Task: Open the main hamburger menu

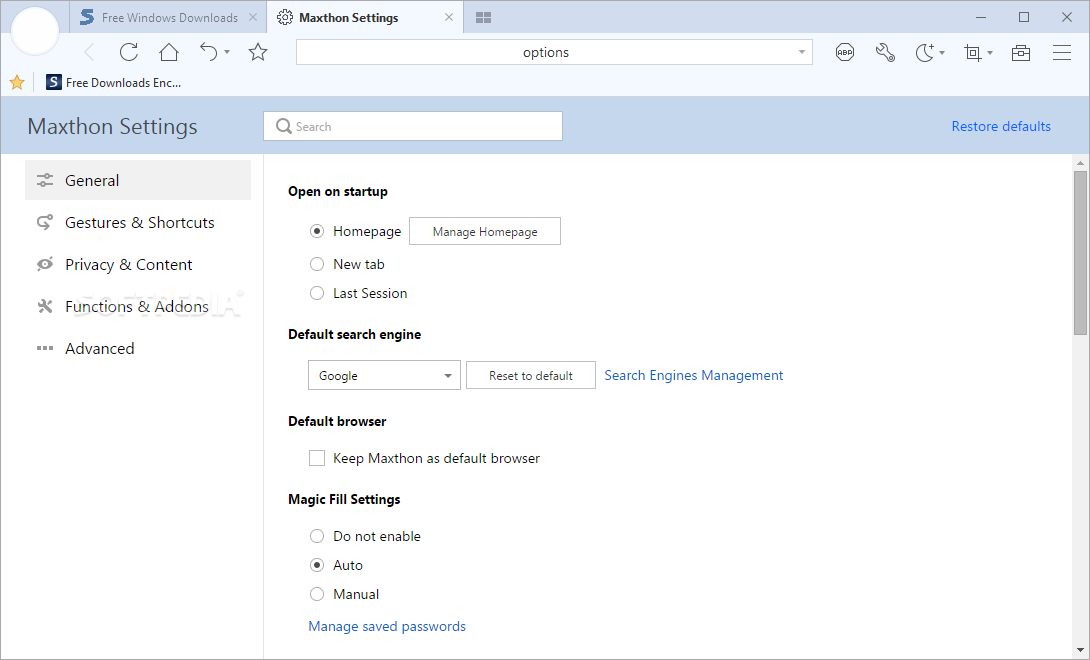Action: (1061, 52)
